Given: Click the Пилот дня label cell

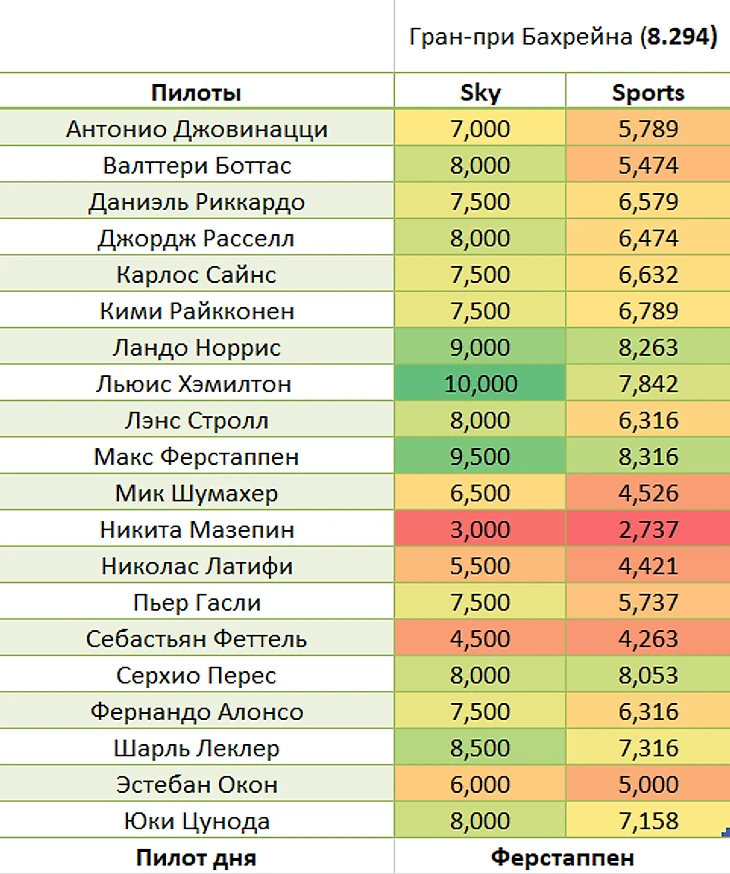Looking at the screenshot, I should pyautogui.click(x=197, y=857).
